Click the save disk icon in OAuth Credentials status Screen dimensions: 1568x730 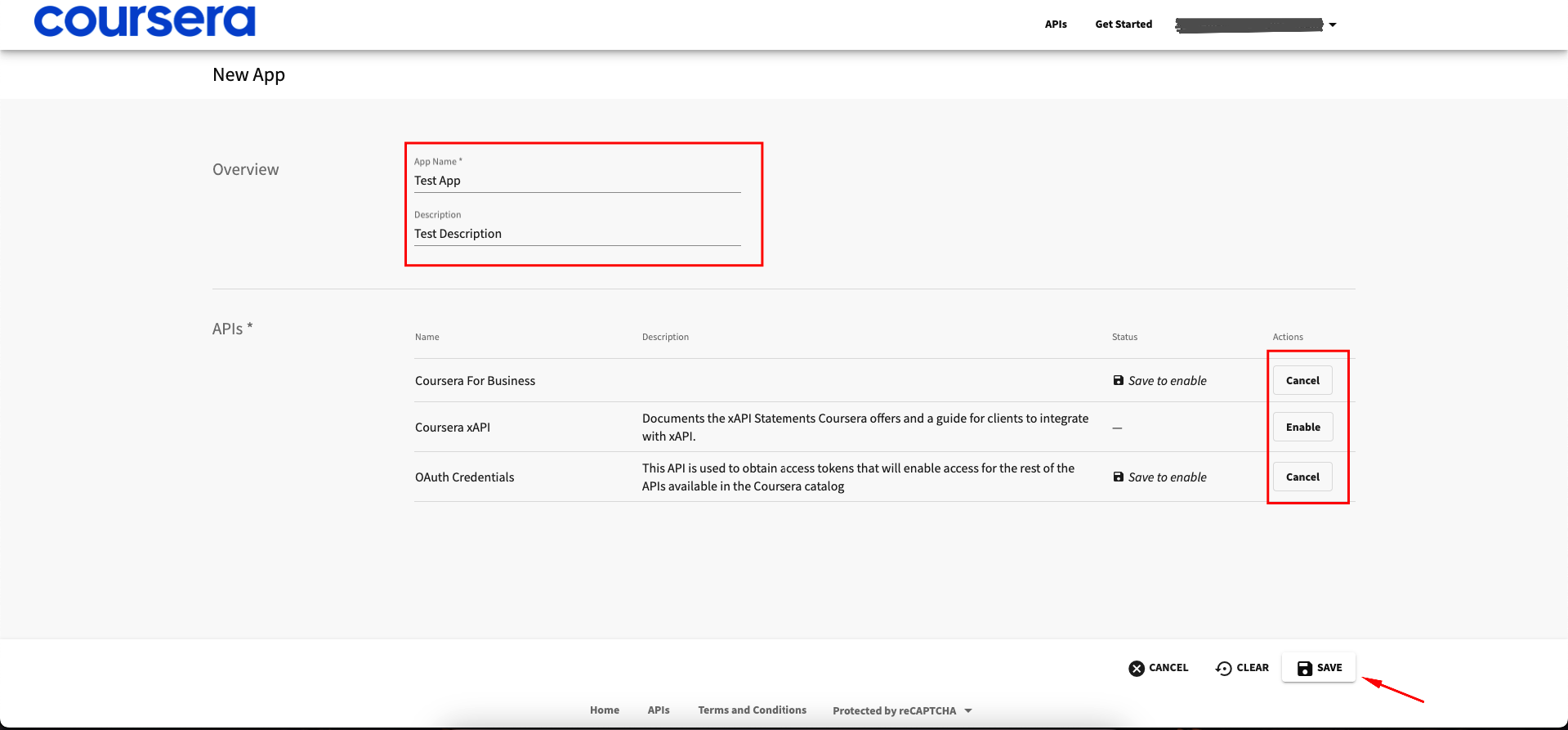click(x=1118, y=477)
